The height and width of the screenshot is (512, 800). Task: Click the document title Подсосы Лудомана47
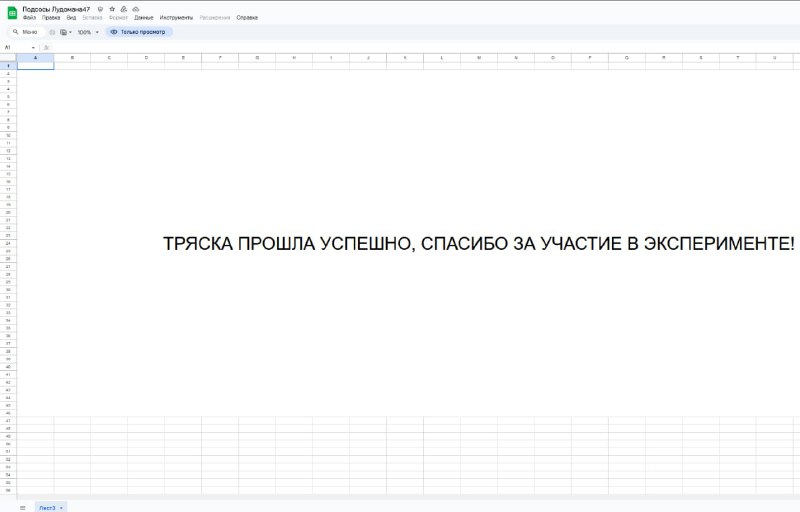(x=56, y=9)
